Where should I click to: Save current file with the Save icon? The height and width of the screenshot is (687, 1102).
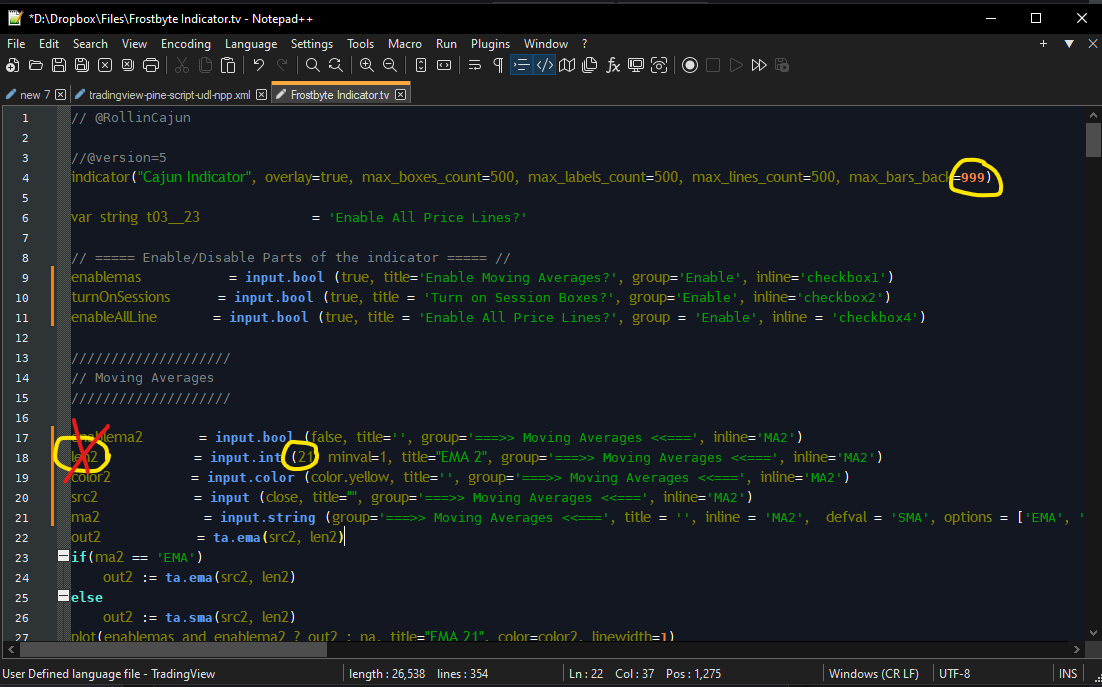(59, 65)
